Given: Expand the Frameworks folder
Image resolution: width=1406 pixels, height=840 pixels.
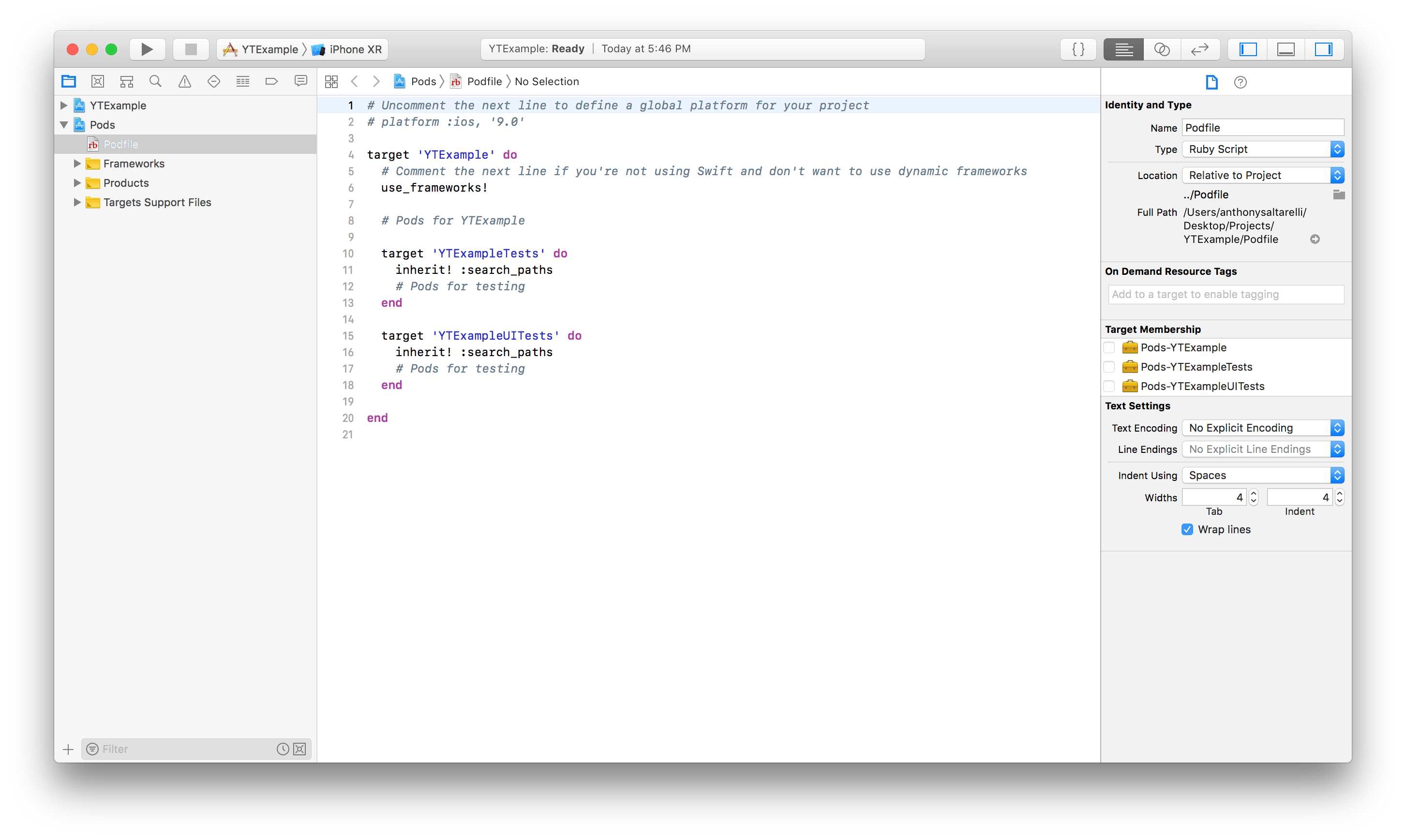Looking at the screenshot, I should point(77,164).
